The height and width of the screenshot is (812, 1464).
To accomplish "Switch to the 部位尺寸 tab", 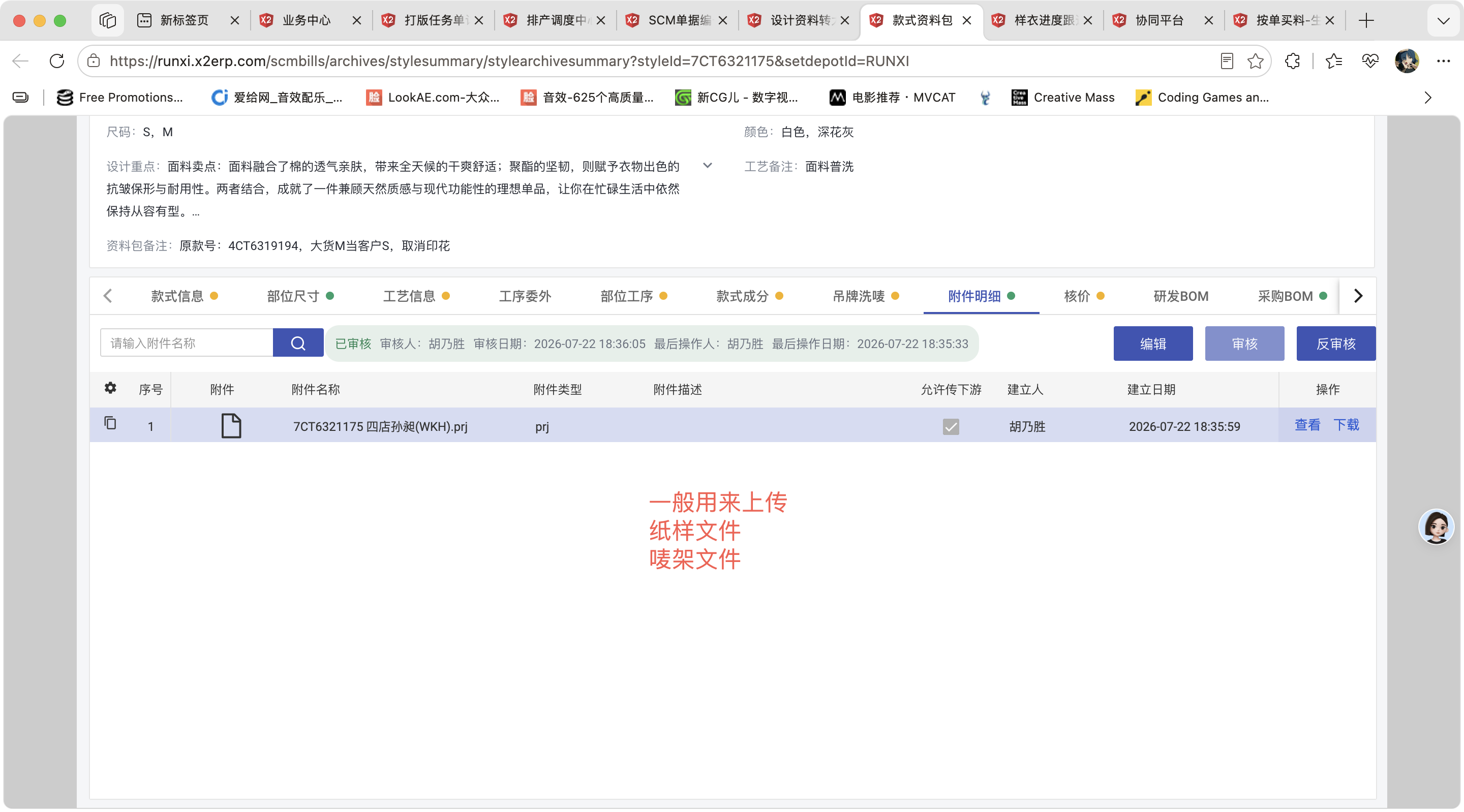I will (300, 296).
